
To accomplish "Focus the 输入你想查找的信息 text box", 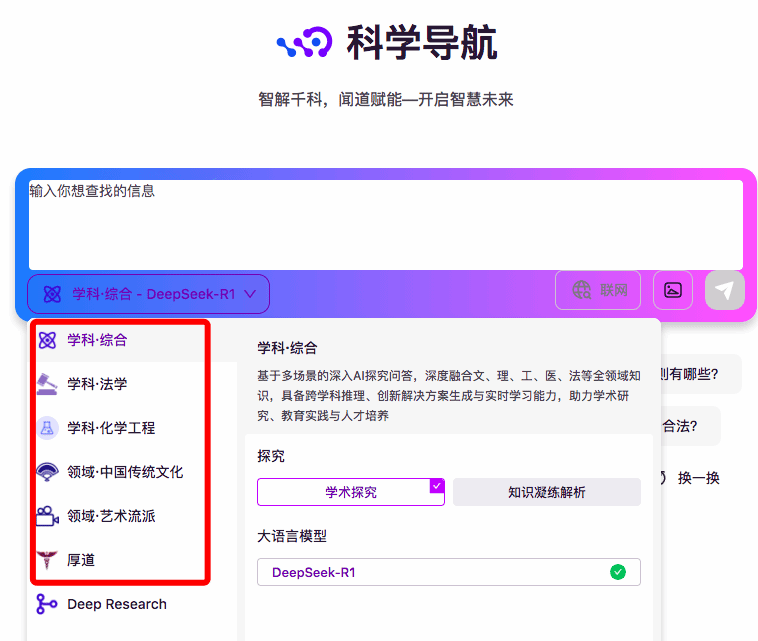I will [x=385, y=225].
